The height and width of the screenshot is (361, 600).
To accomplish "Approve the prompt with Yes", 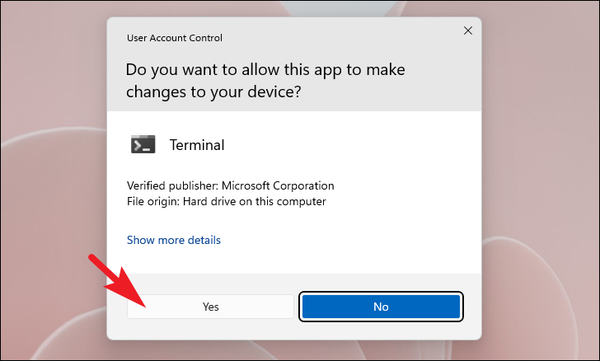I will point(210,307).
